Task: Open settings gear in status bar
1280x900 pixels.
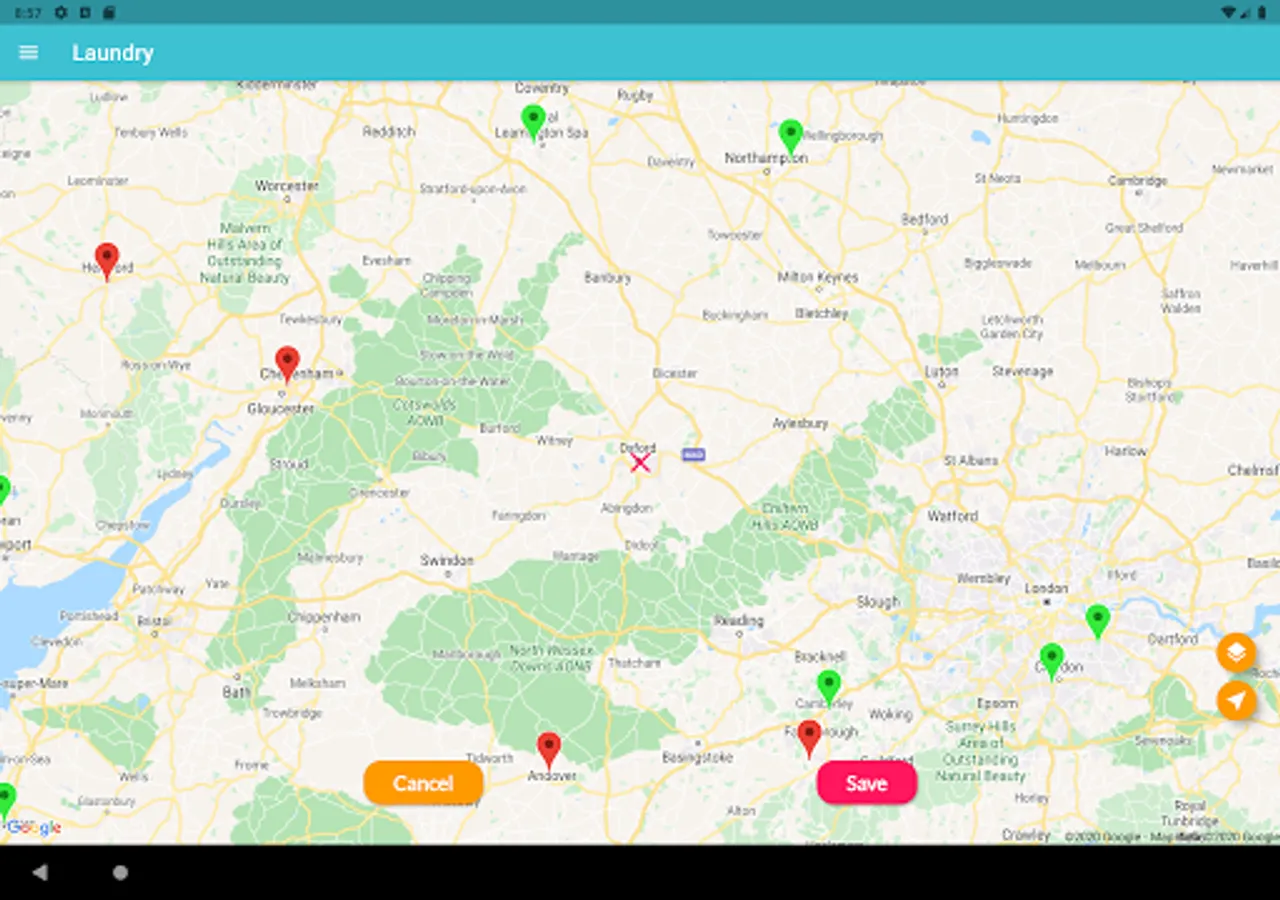Action: [x=61, y=12]
